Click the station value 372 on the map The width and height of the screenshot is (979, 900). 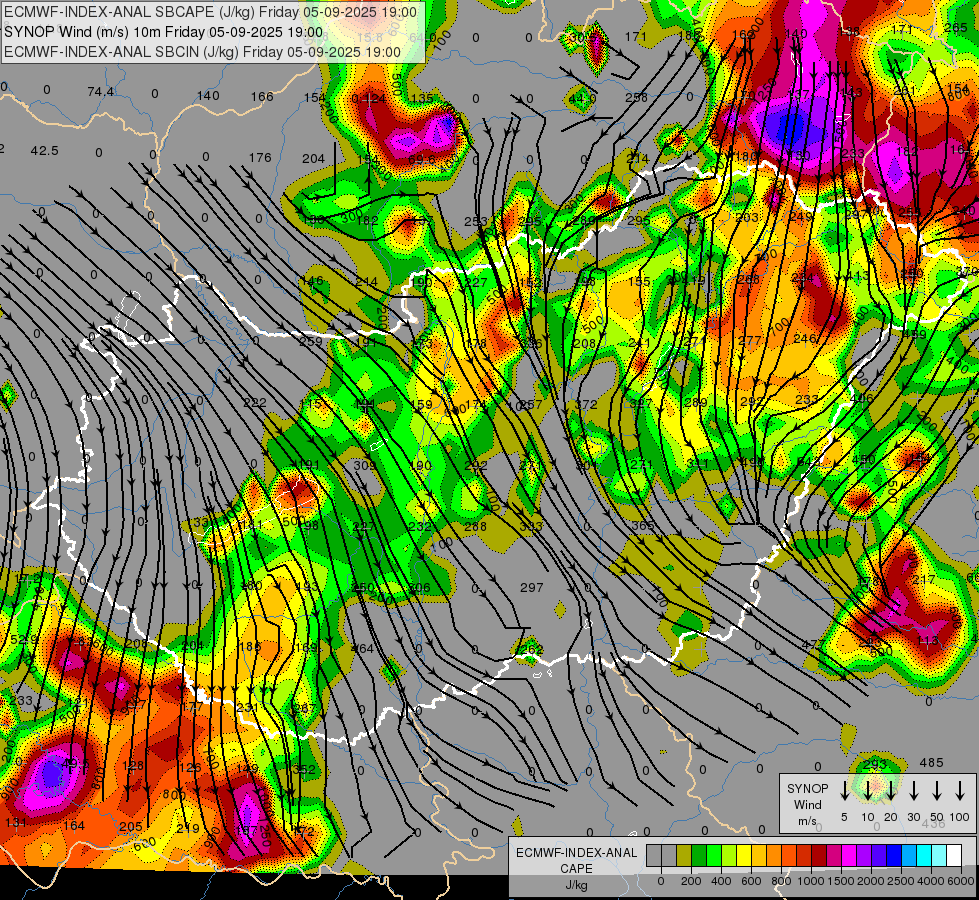tap(586, 404)
